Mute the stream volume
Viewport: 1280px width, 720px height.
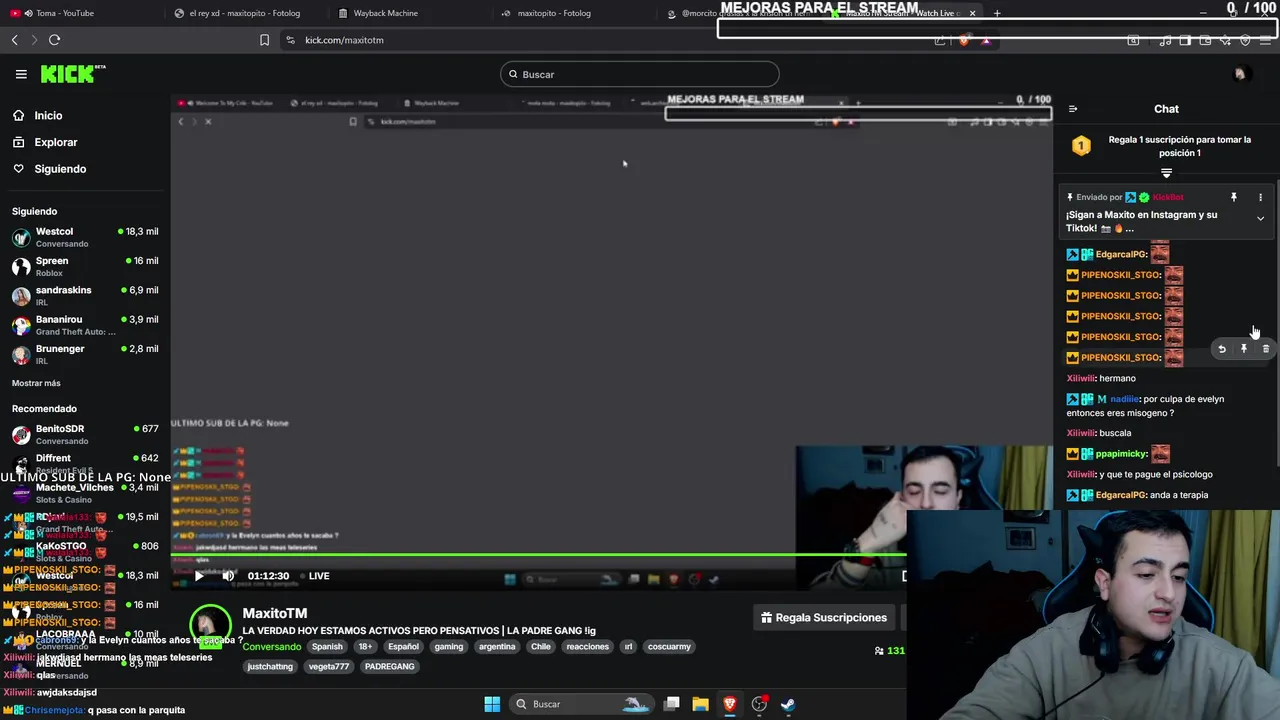coord(228,576)
